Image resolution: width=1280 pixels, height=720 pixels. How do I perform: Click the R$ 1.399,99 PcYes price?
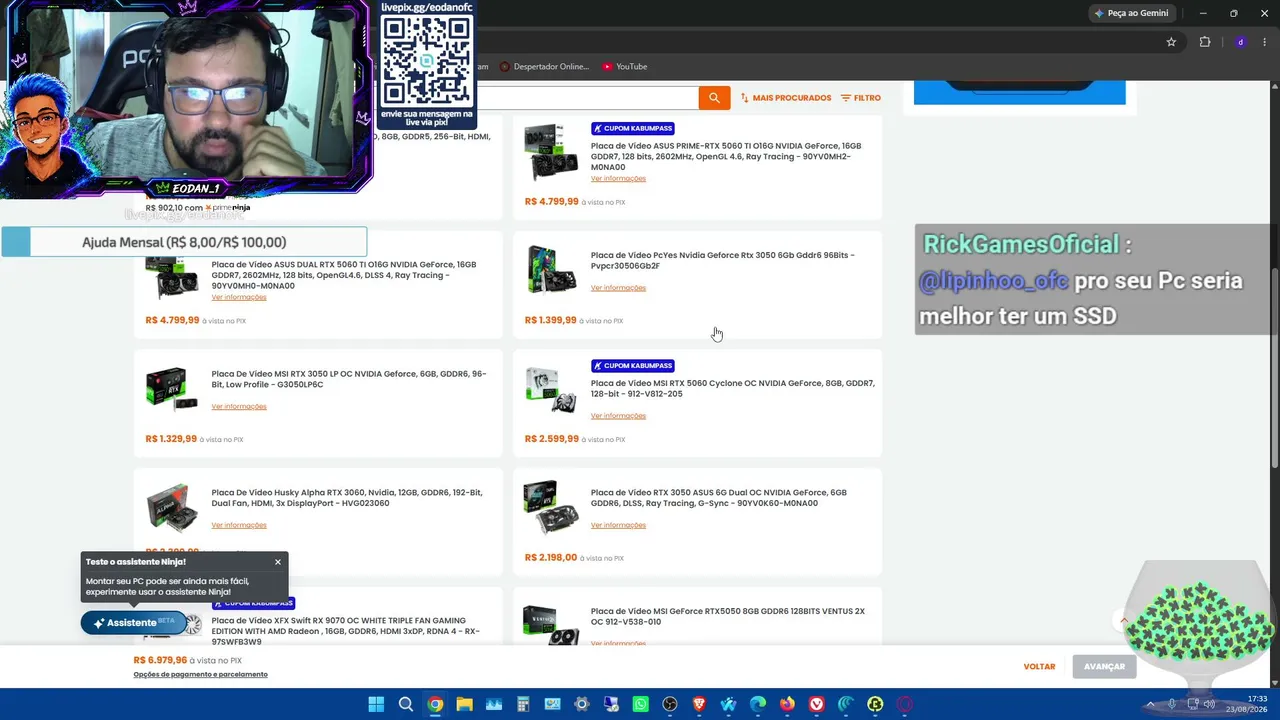[551, 320]
